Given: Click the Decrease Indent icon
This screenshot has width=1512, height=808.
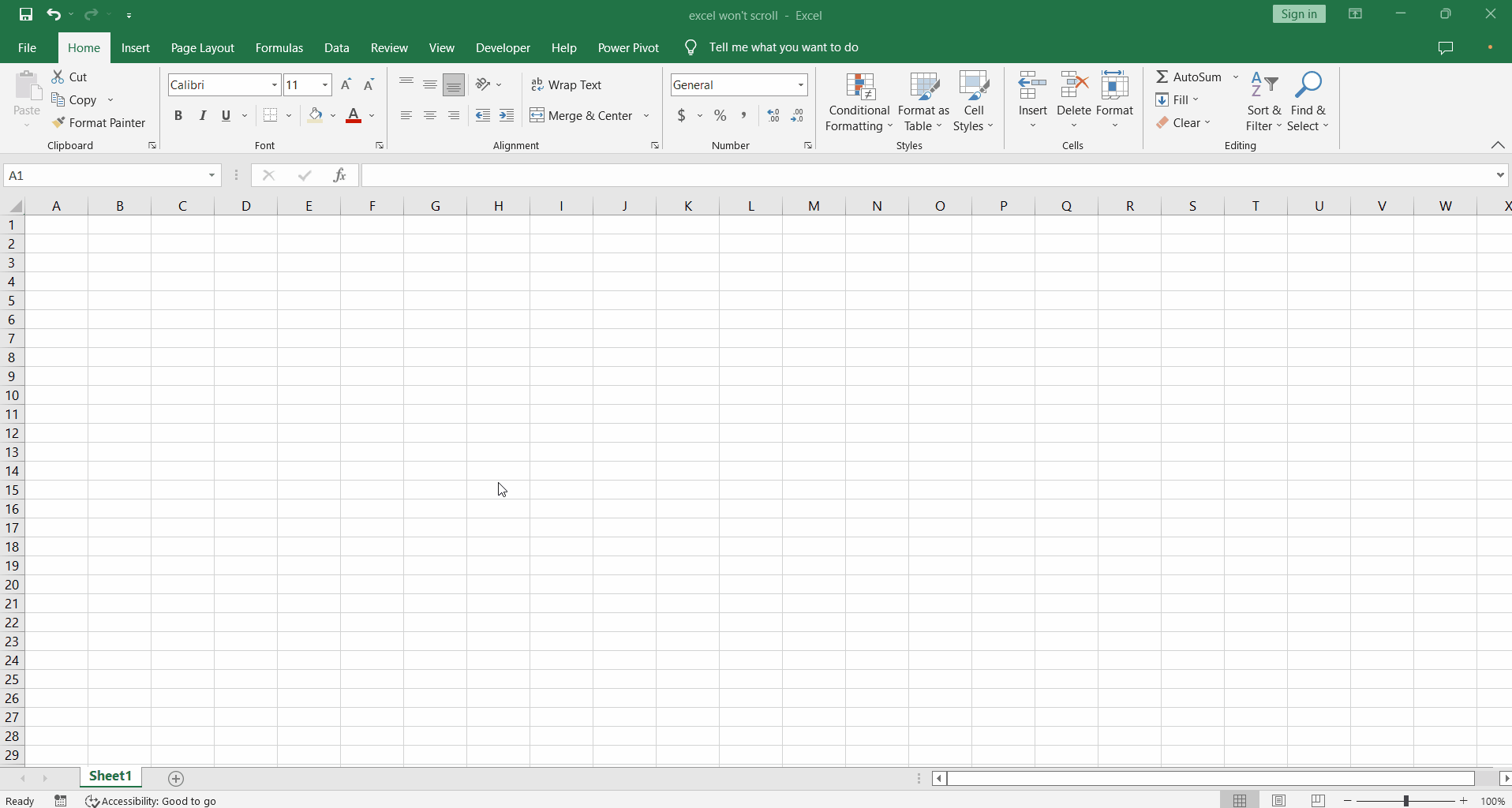Looking at the screenshot, I should coord(484,115).
